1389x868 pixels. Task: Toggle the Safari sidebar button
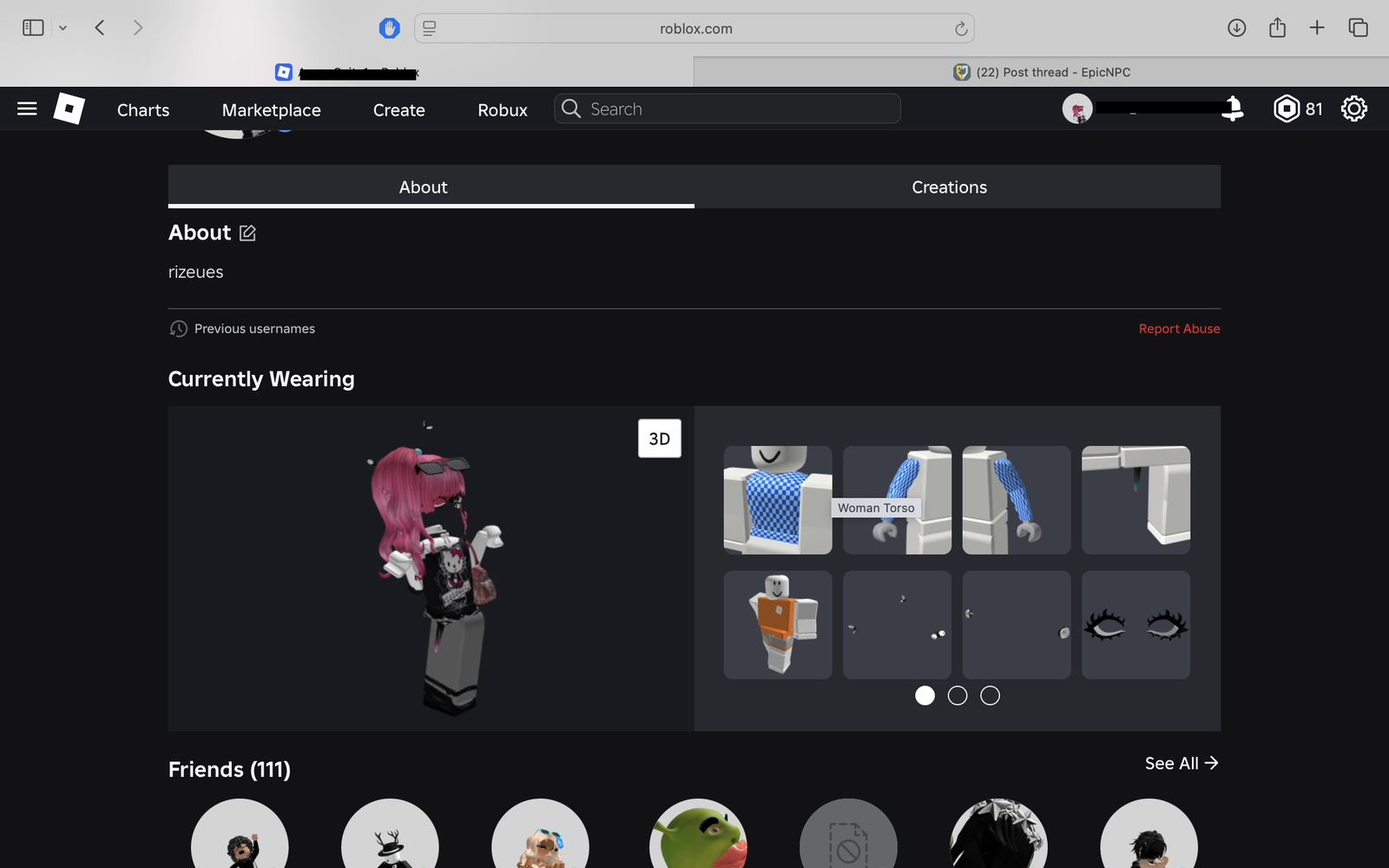(33, 28)
